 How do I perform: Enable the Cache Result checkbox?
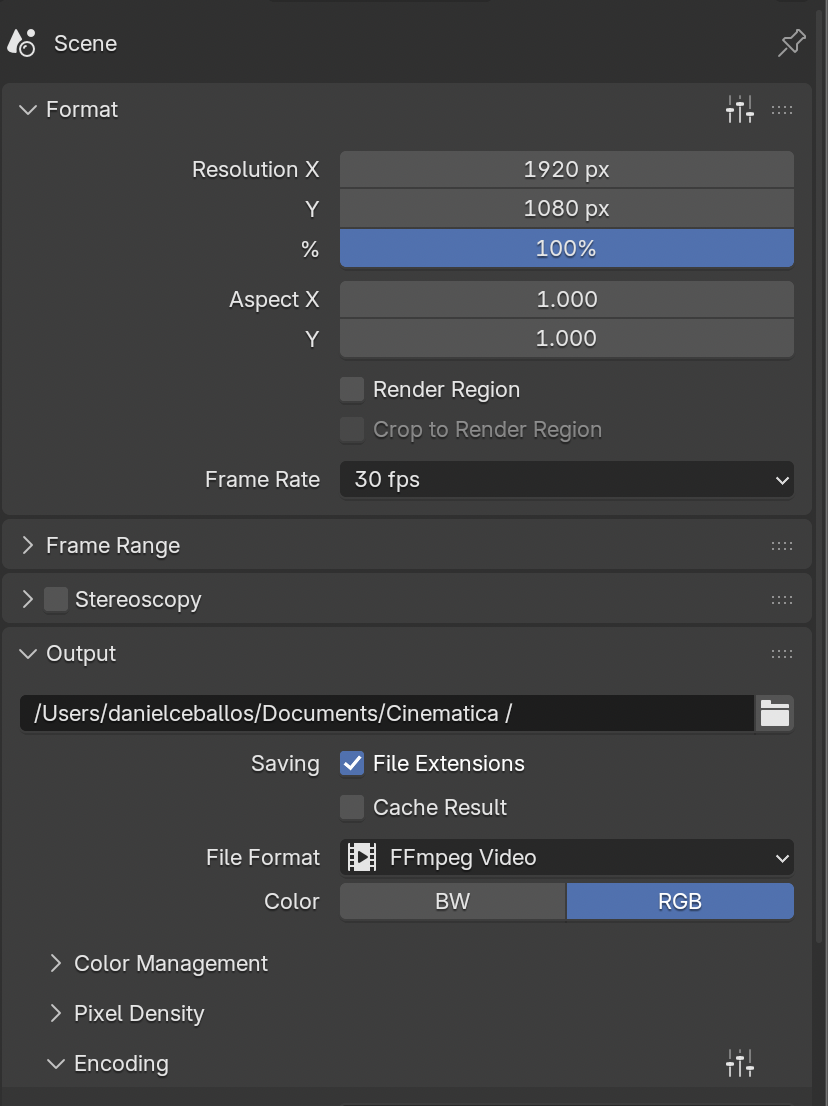(352, 808)
